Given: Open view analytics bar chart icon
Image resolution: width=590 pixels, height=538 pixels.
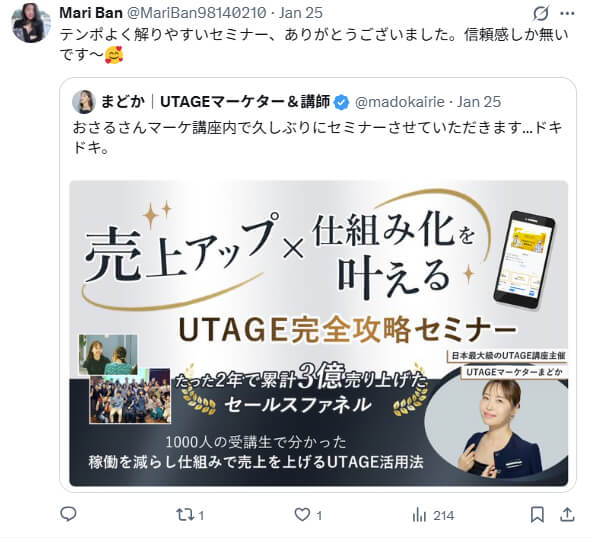Looking at the screenshot, I should [419, 515].
